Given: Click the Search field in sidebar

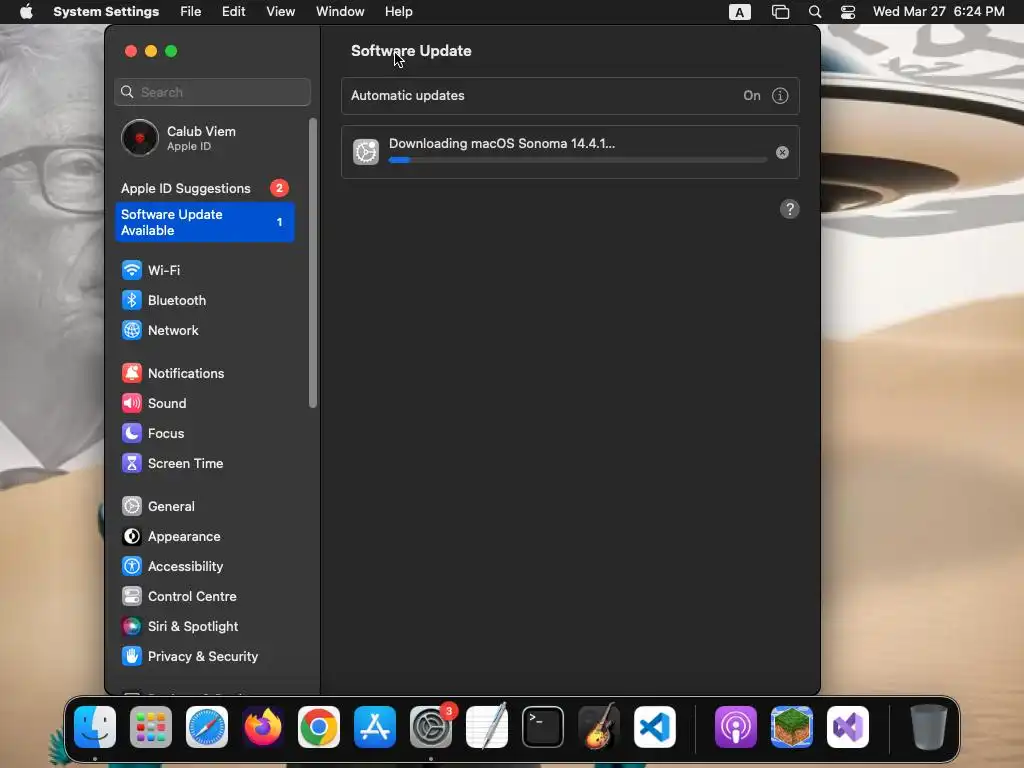Looking at the screenshot, I should [x=212, y=92].
